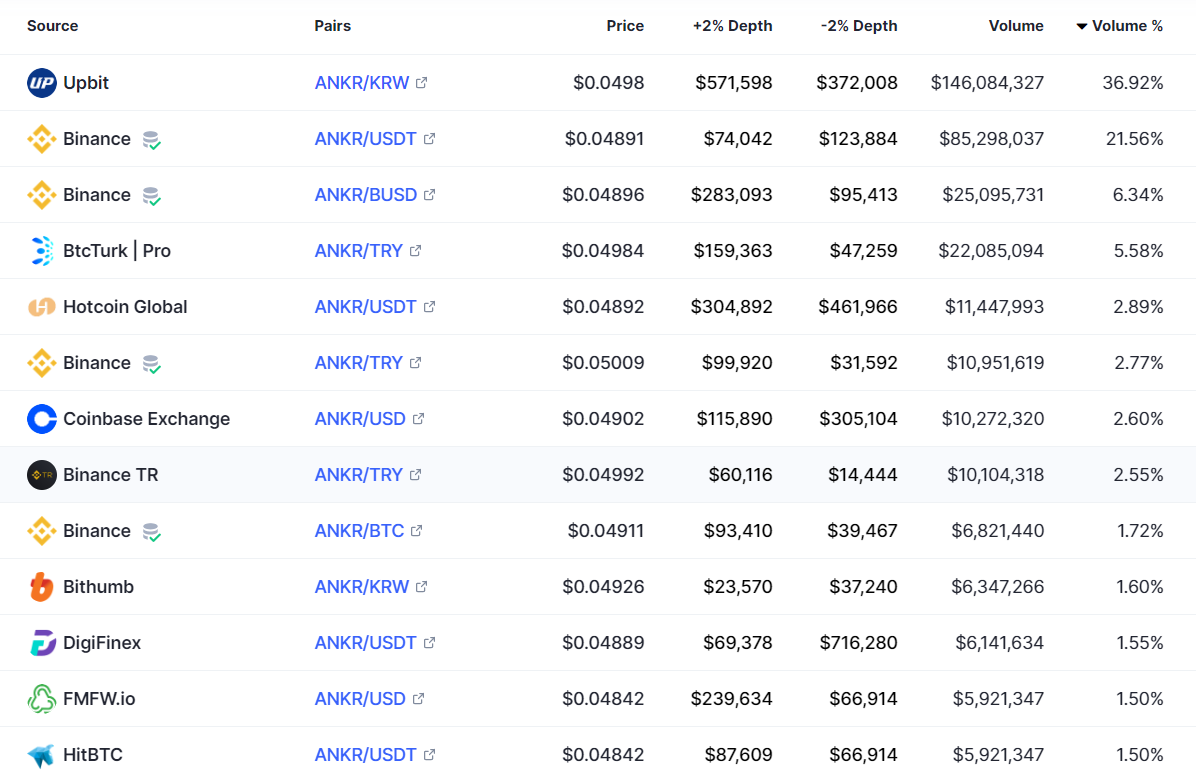Open the external link icon for Bithumb ANKR/KRW

pos(421,587)
